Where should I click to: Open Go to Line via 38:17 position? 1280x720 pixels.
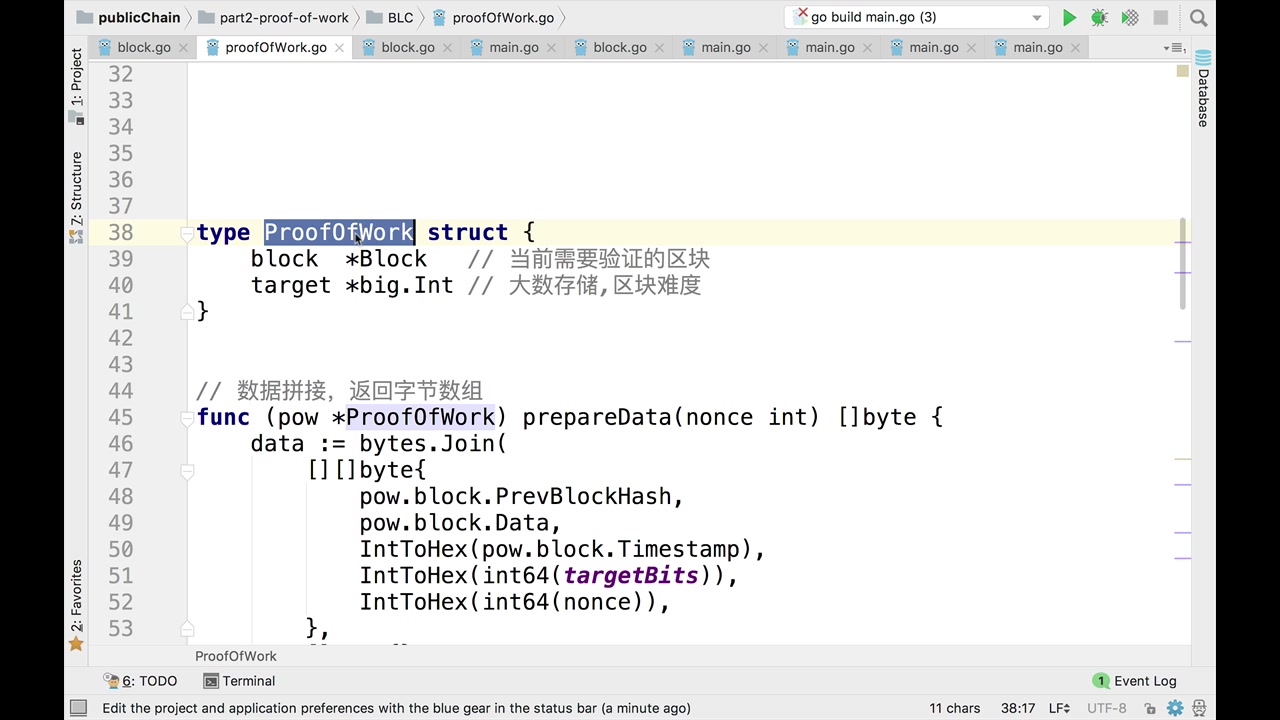click(x=1018, y=708)
